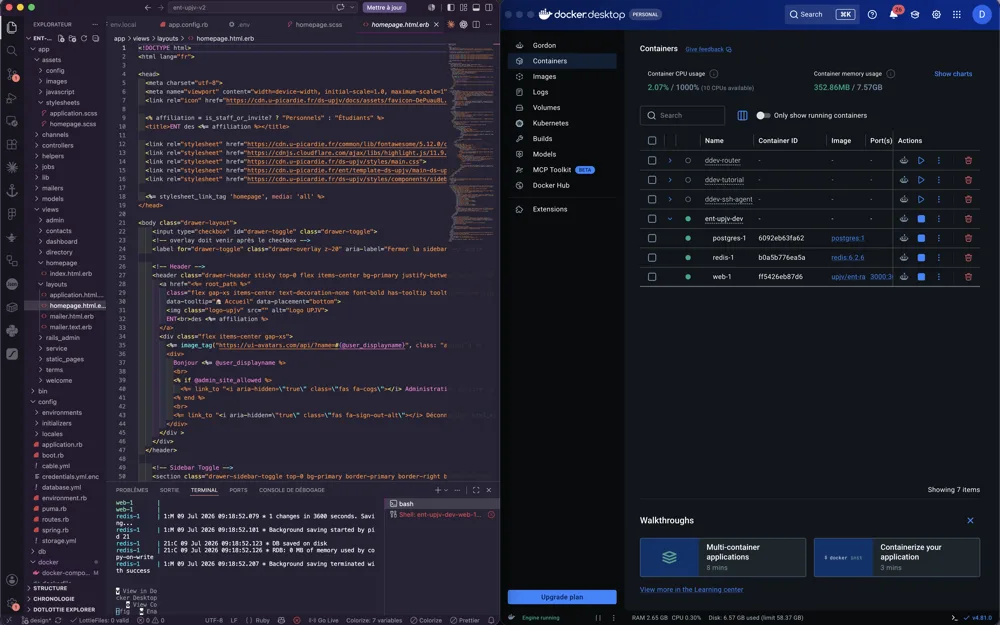
Task: Tick checkbox for ddev-ssh-agent row
Action: (x=652, y=200)
